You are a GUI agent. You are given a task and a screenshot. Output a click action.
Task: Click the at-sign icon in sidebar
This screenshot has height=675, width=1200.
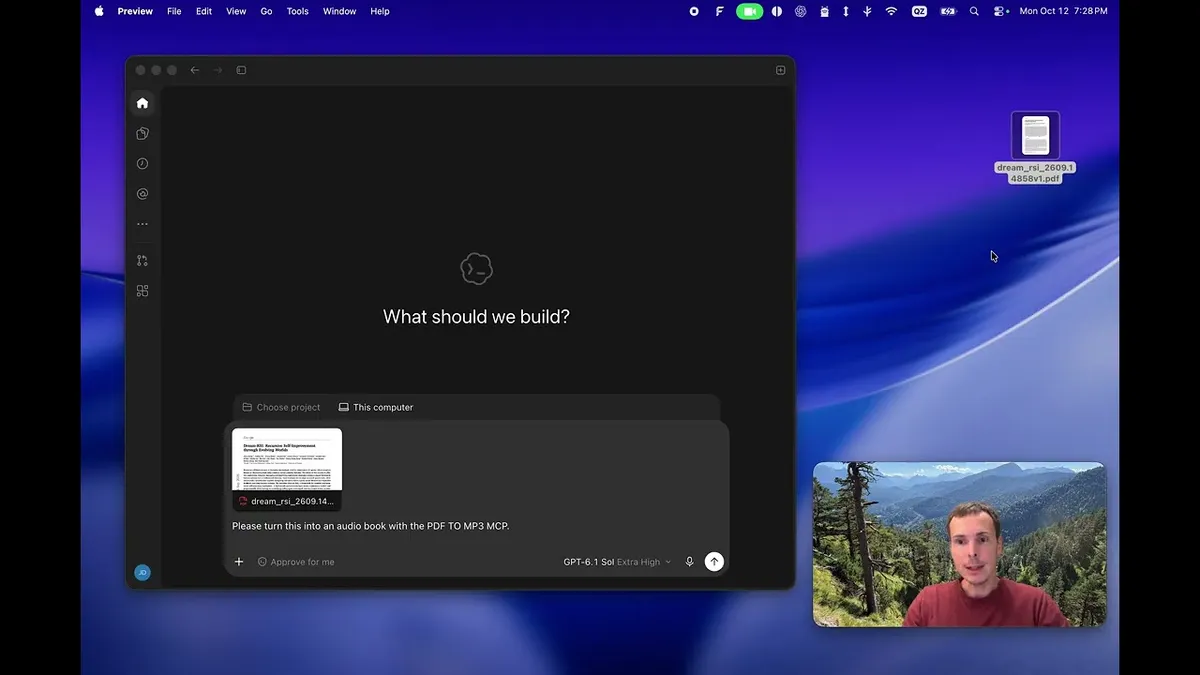coord(142,194)
